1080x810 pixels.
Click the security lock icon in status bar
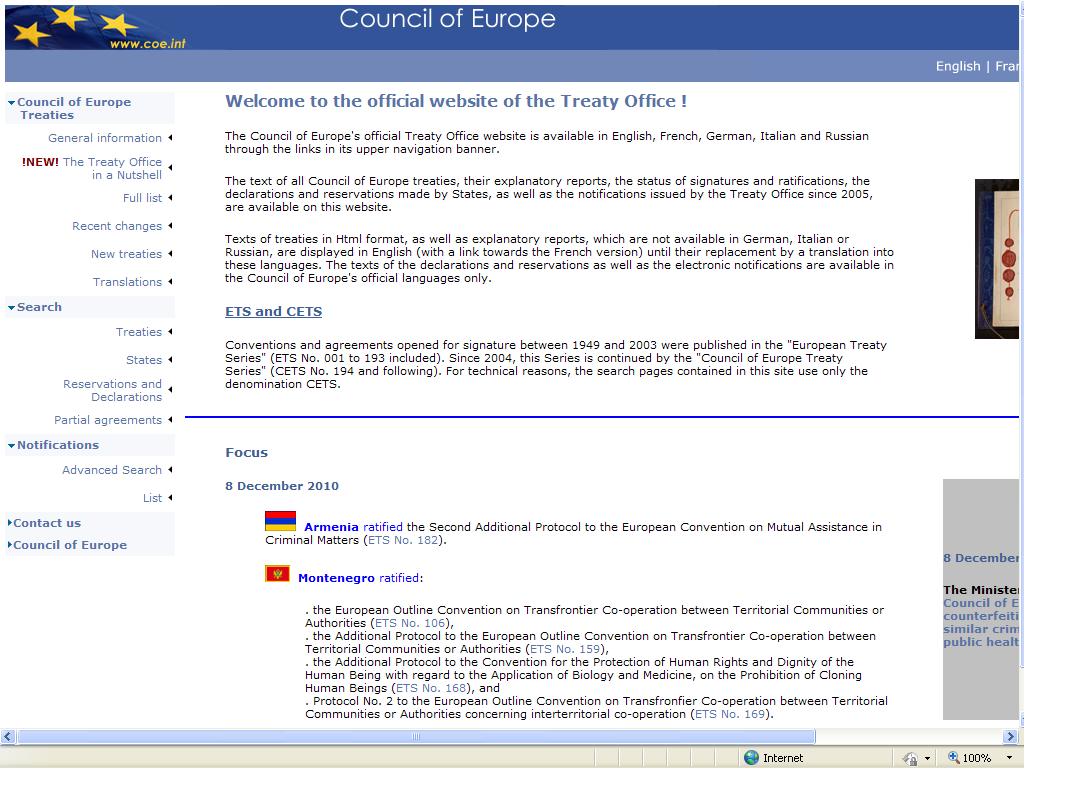[910, 759]
